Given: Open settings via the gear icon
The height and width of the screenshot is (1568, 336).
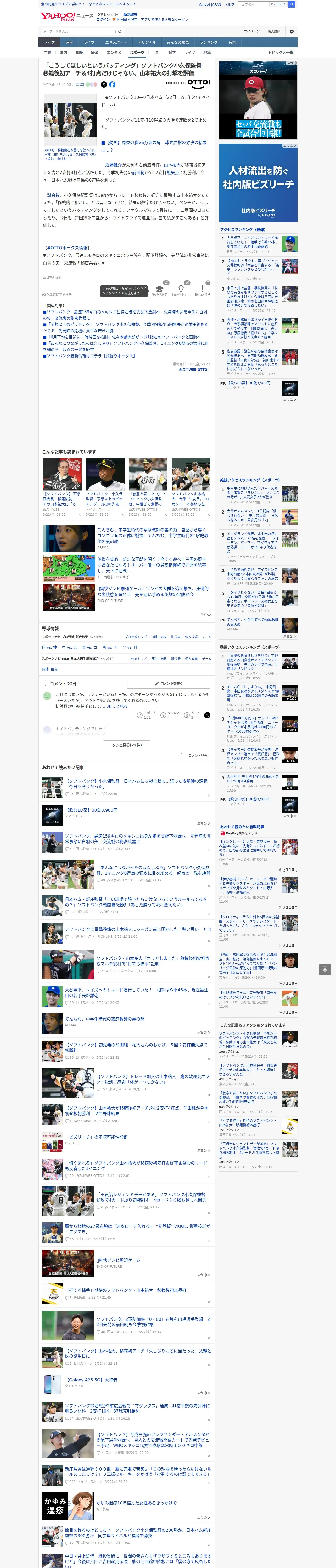Looking at the screenshot, I should point(292,32).
